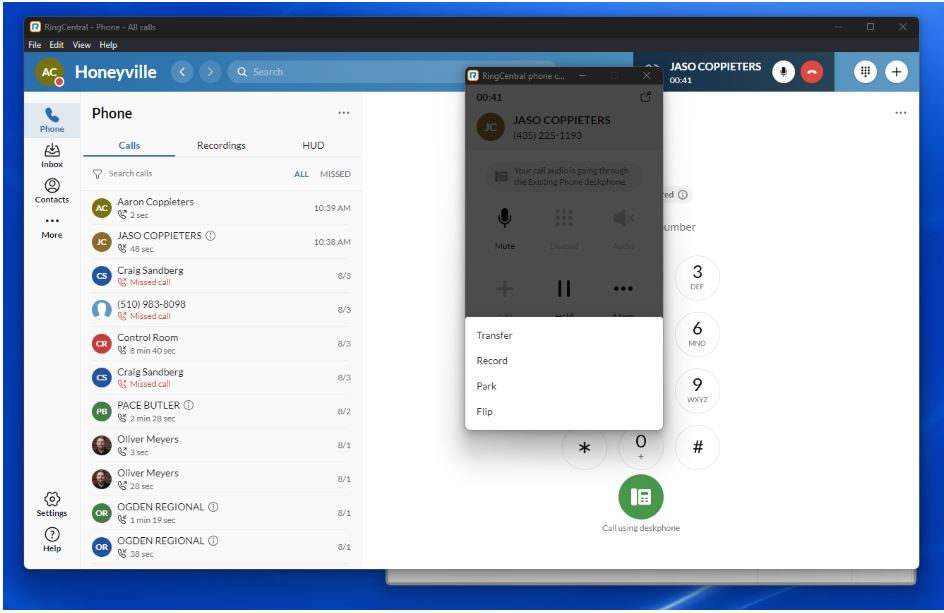Open the right pane three-dot options menu
This screenshot has width=944, height=613.
coord(901,113)
